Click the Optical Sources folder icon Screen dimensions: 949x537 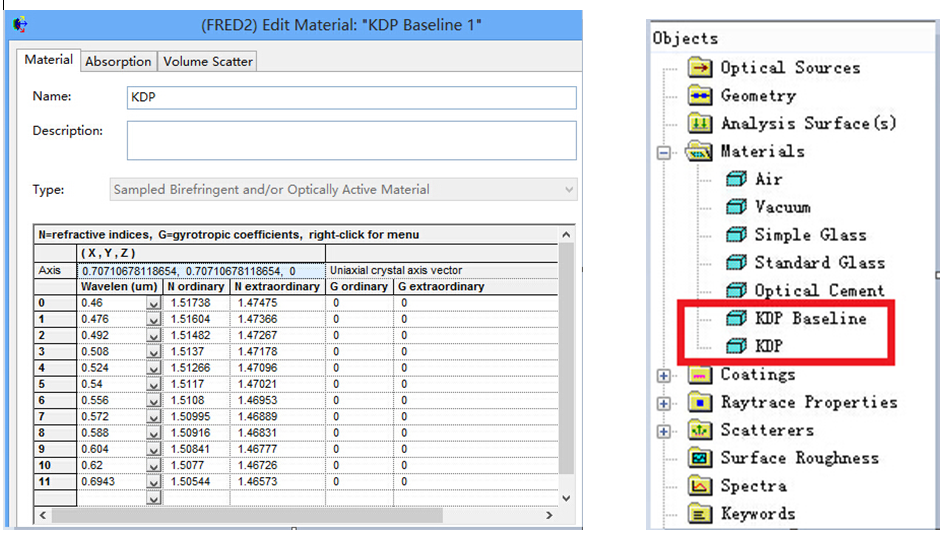click(x=700, y=68)
